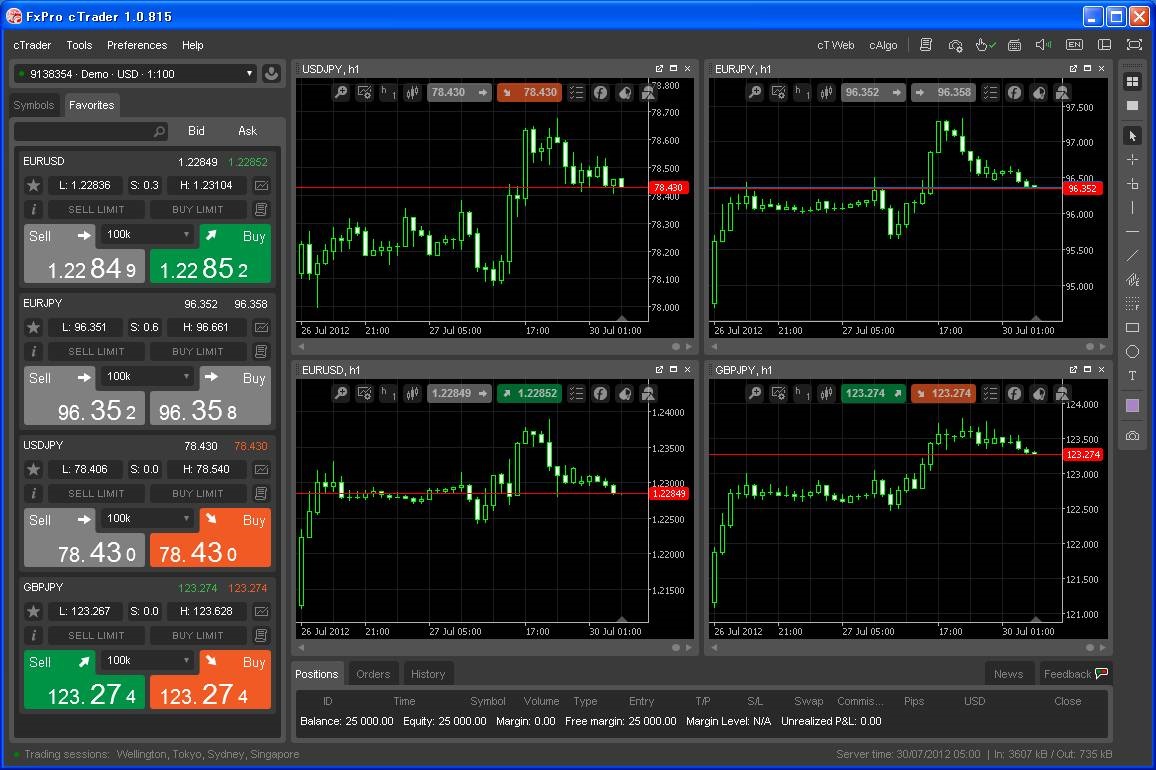Open the keyboard hotkeys icon
Screen dimensions: 1156x770
1014,45
